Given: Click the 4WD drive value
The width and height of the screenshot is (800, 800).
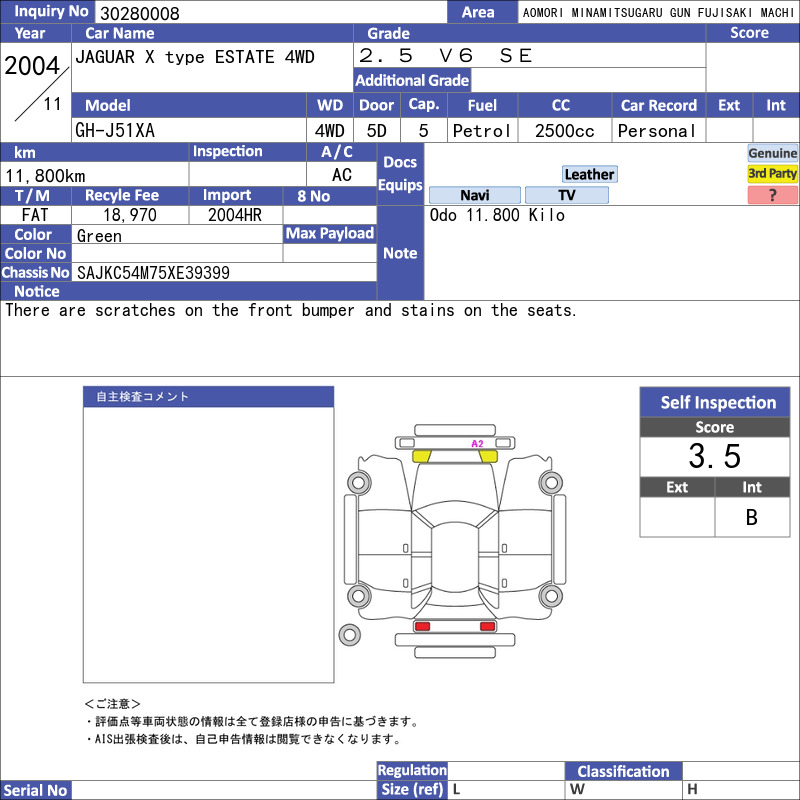Looking at the screenshot, I should coord(329,131).
